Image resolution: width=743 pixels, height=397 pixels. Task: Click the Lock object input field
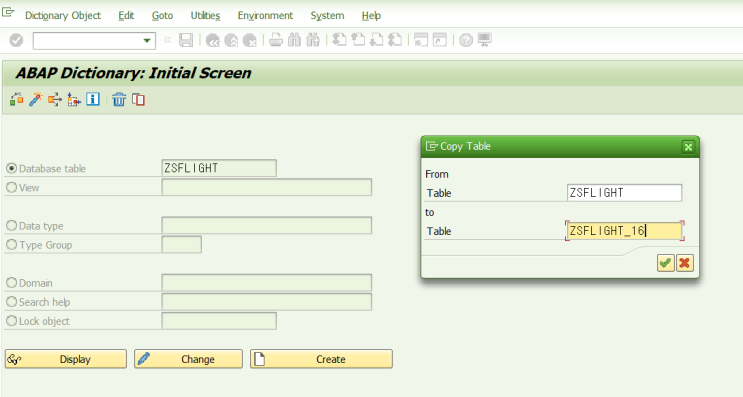pos(219,321)
